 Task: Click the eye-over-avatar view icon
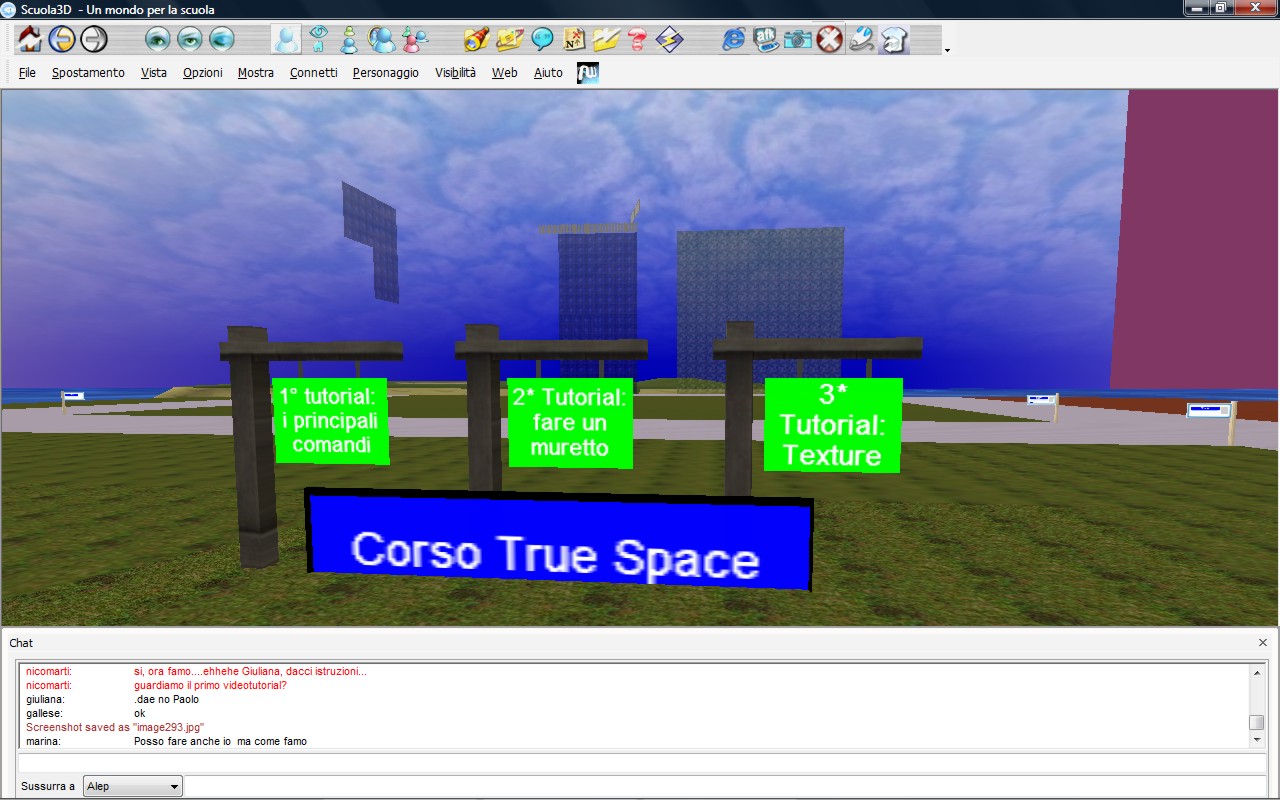[x=318, y=39]
